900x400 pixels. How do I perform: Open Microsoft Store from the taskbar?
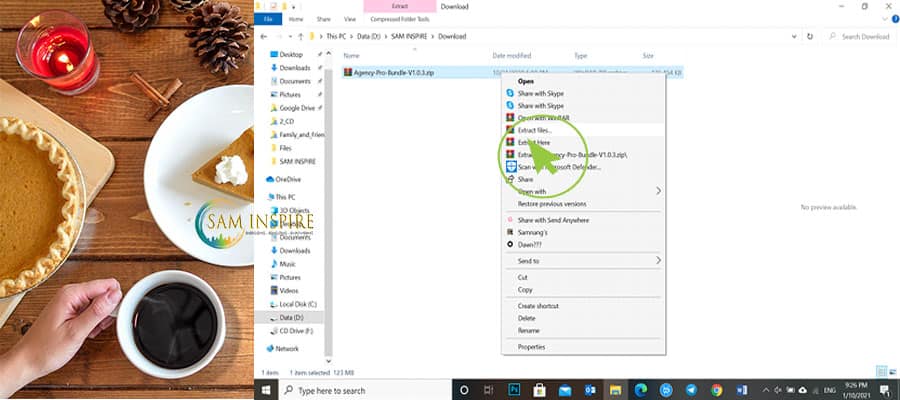tap(540, 390)
